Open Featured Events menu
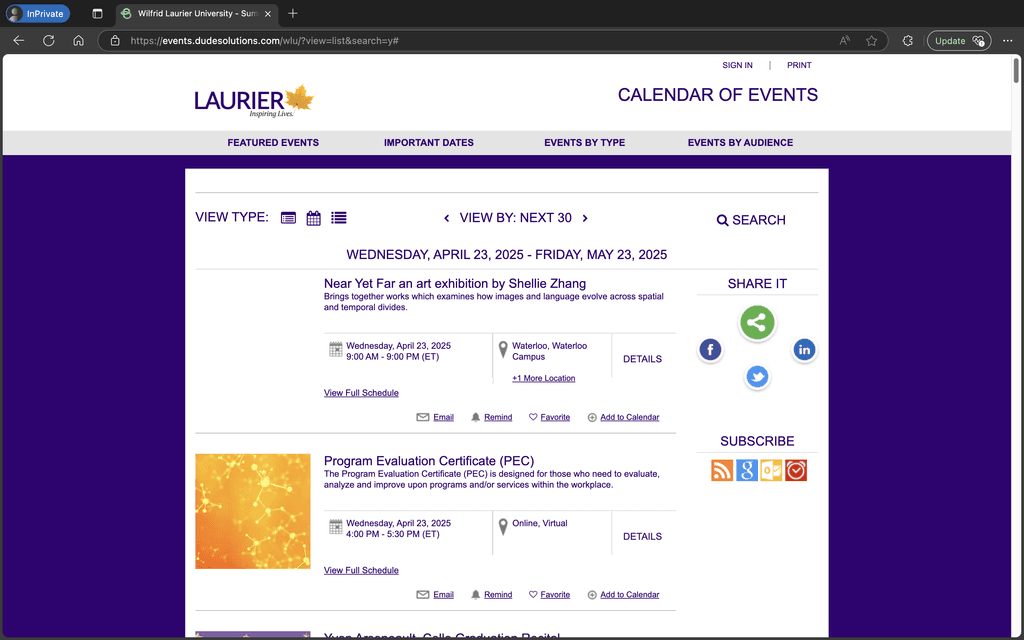Viewport: 1024px width, 640px height. 273,142
